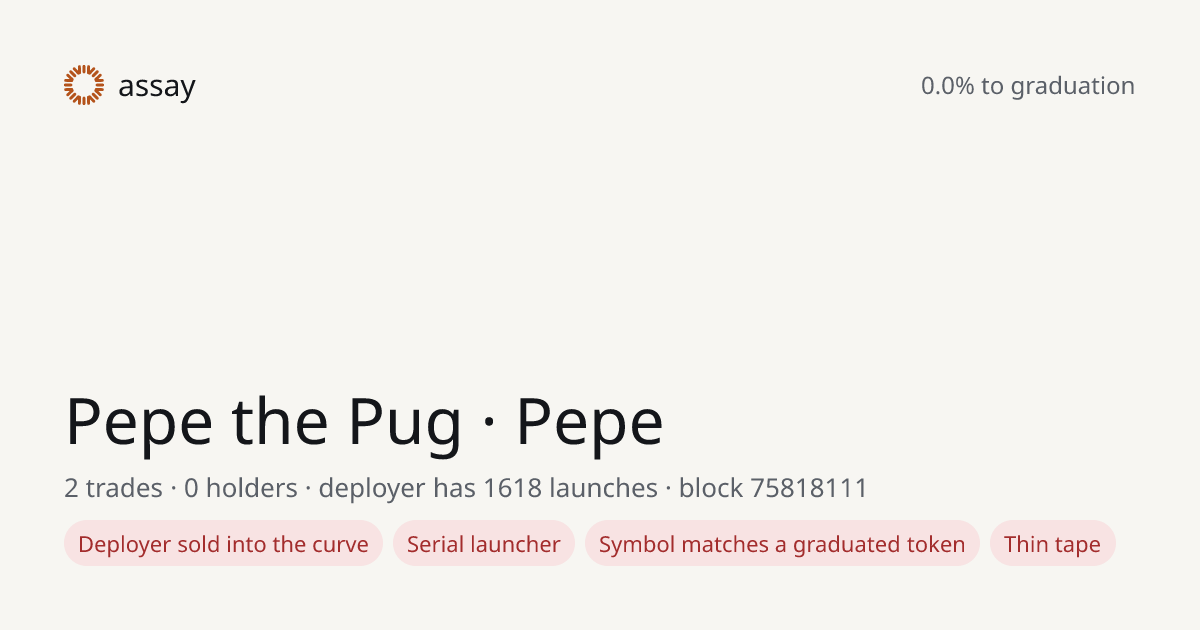
Task: Click the orange sunburst assay logo
Action: [x=84, y=85]
